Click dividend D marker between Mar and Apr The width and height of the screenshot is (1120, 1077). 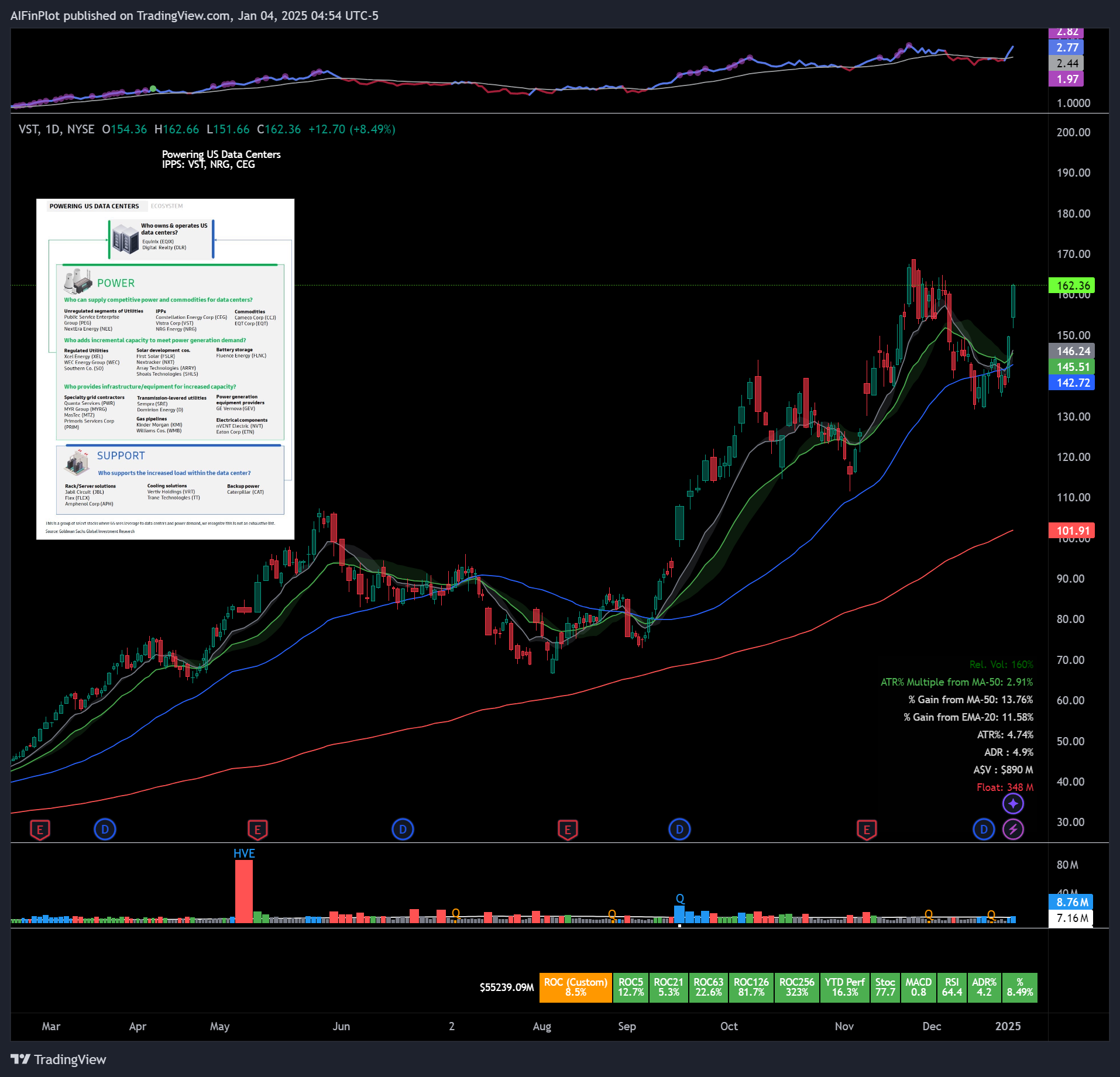(x=105, y=829)
